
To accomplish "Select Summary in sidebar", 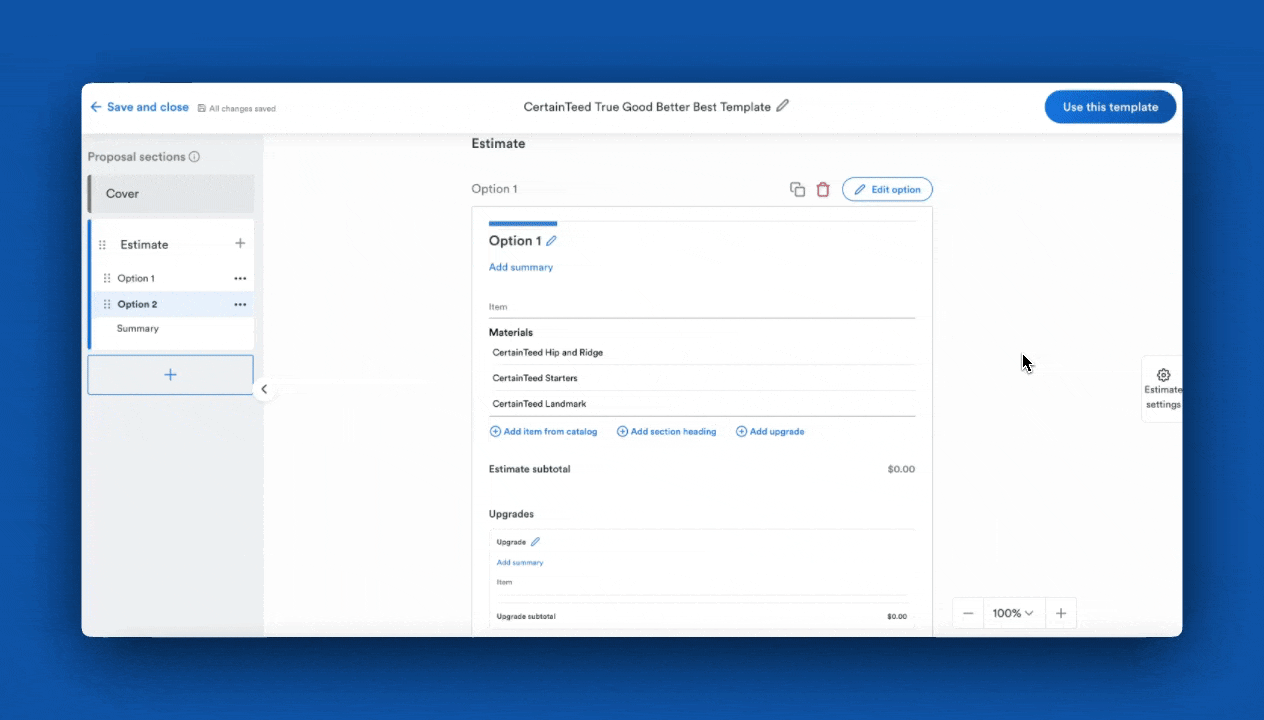I will pyautogui.click(x=138, y=329).
